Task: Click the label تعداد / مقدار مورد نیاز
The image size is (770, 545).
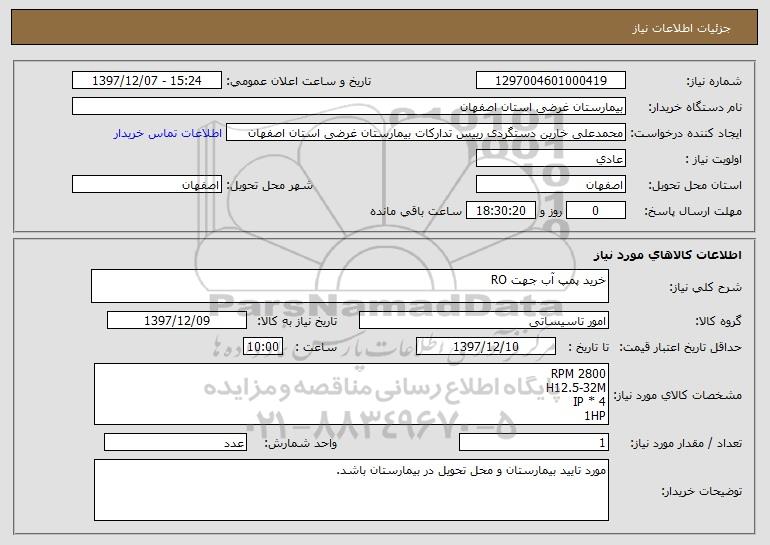Action: [x=686, y=443]
